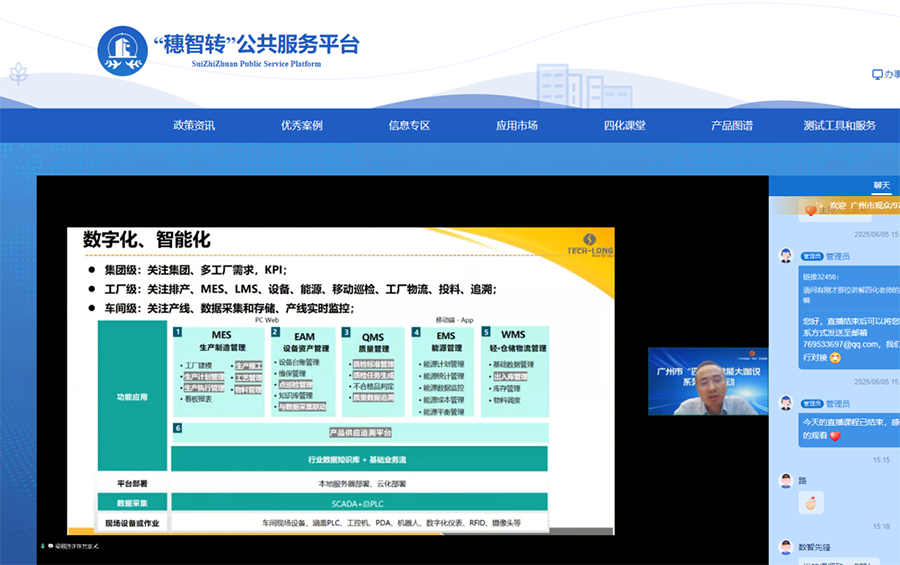Click the platform title “穗智转”公共服务平台
The height and width of the screenshot is (565, 900).
pyautogui.click(x=255, y=45)
